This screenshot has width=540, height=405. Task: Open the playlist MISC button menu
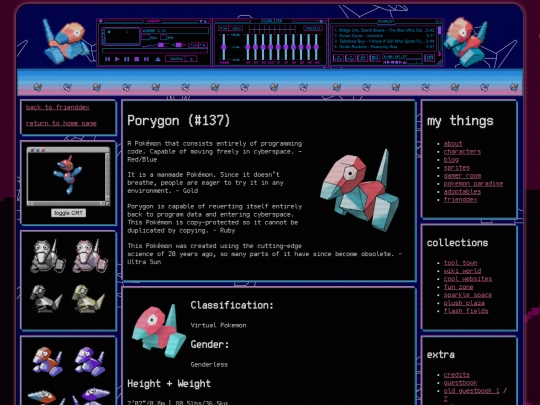point(375,58)
